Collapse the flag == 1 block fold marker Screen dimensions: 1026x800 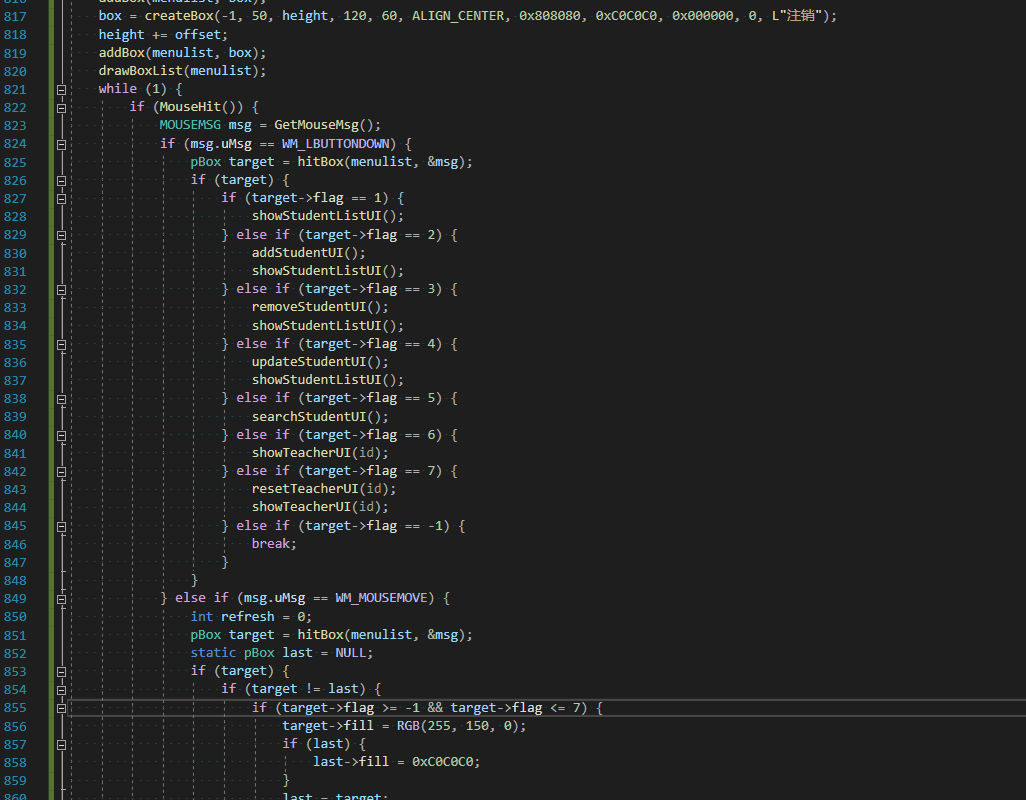pos(62,199)
